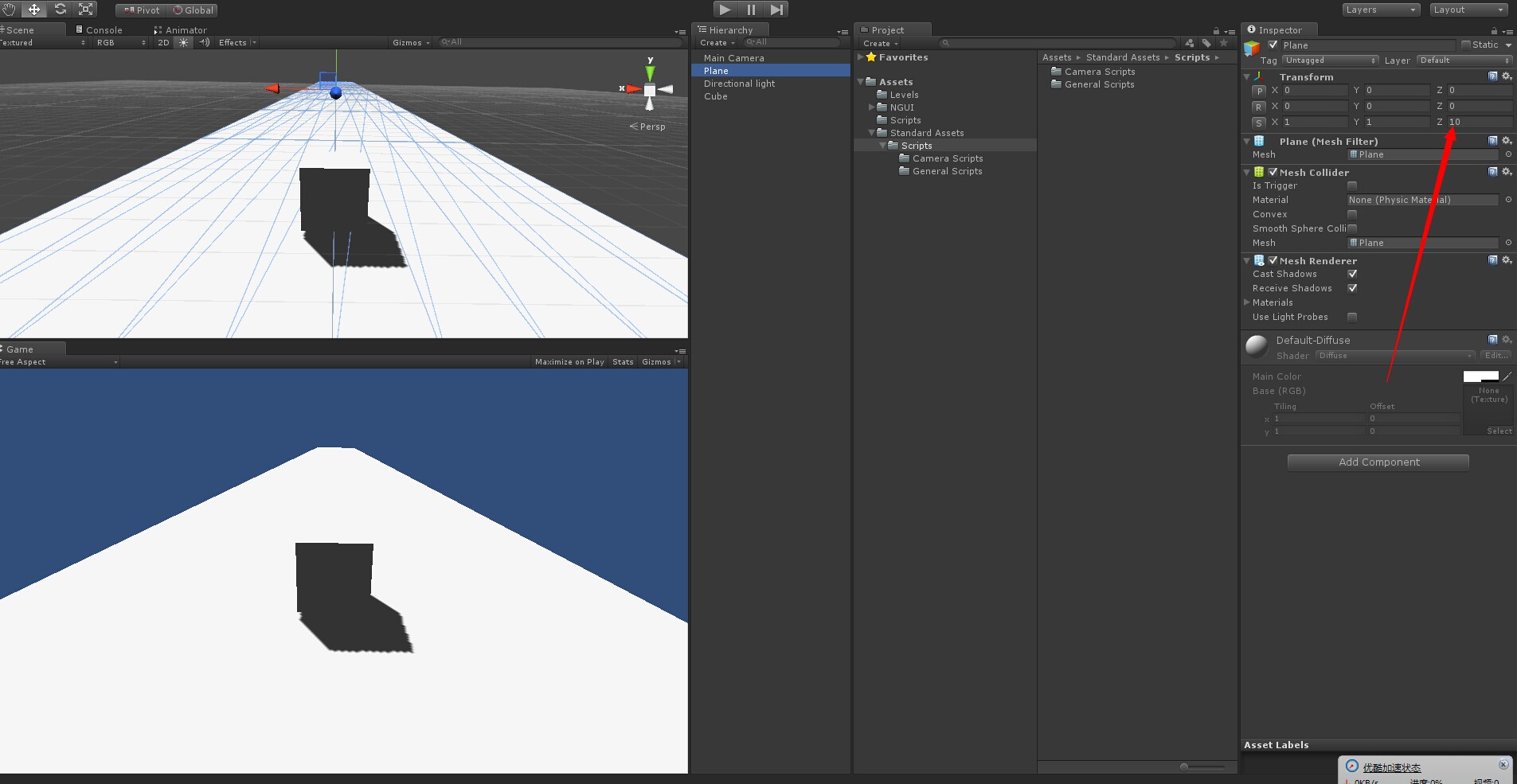Select the Rotate tool
This screenshot has width=1517, height=784.
(61, 9)
